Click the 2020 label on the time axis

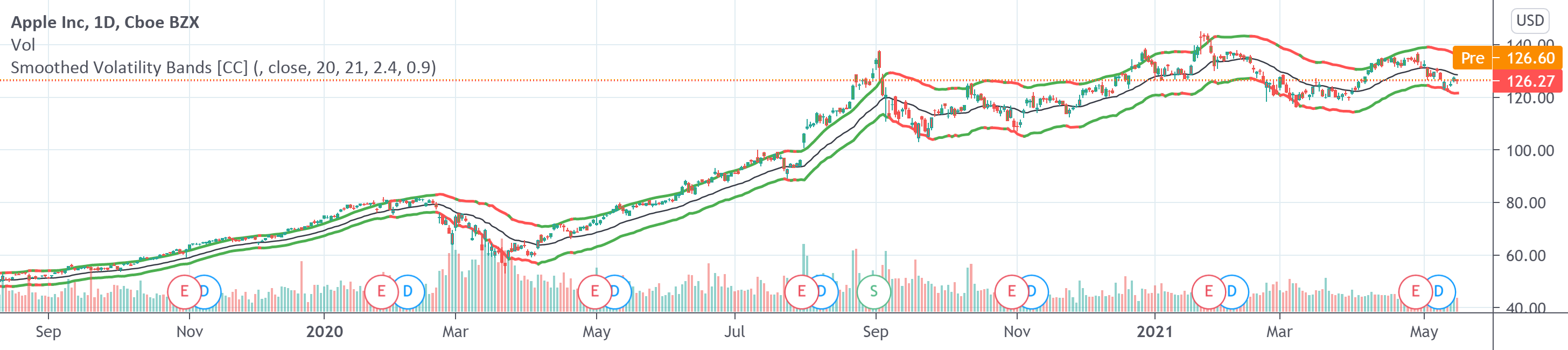point(325,332)
